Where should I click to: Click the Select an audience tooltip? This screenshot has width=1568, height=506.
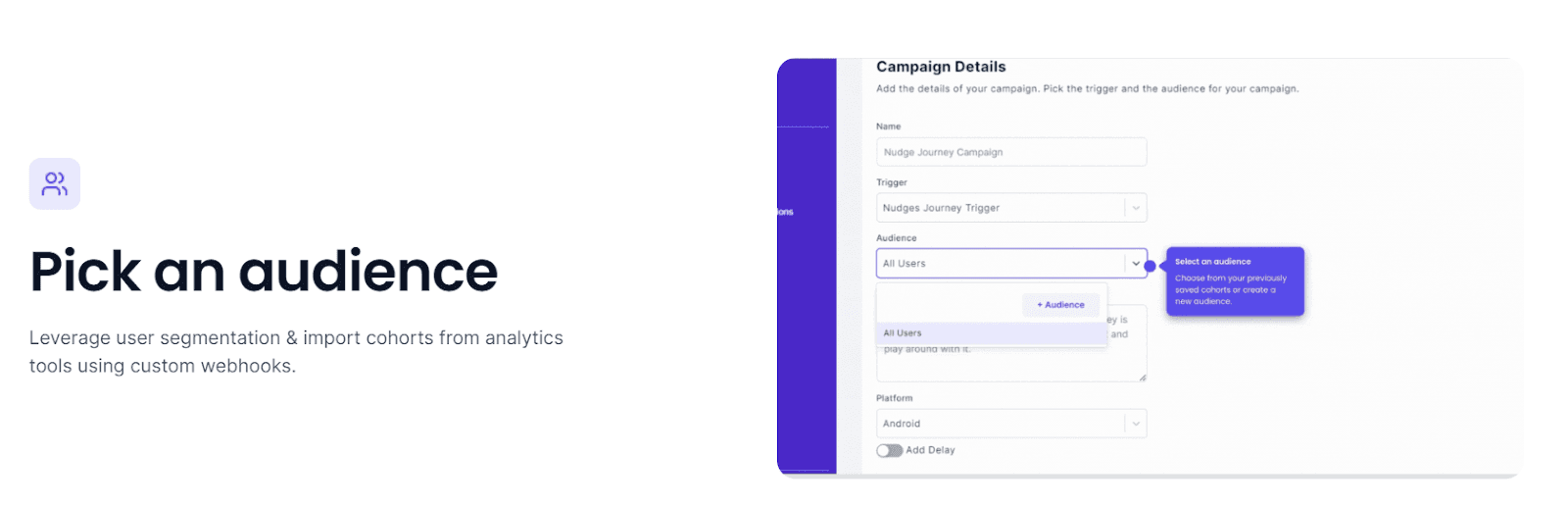tap(1235, 281)
